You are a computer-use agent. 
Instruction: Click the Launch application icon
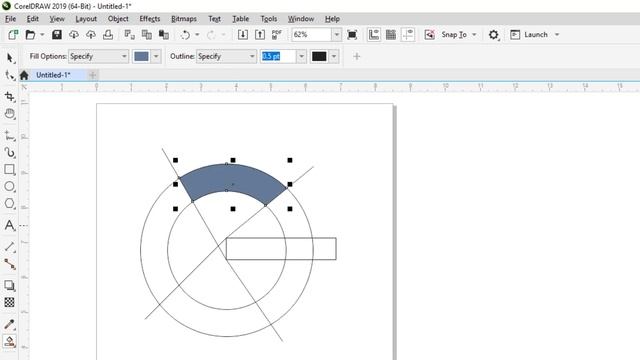coord(515,35)
